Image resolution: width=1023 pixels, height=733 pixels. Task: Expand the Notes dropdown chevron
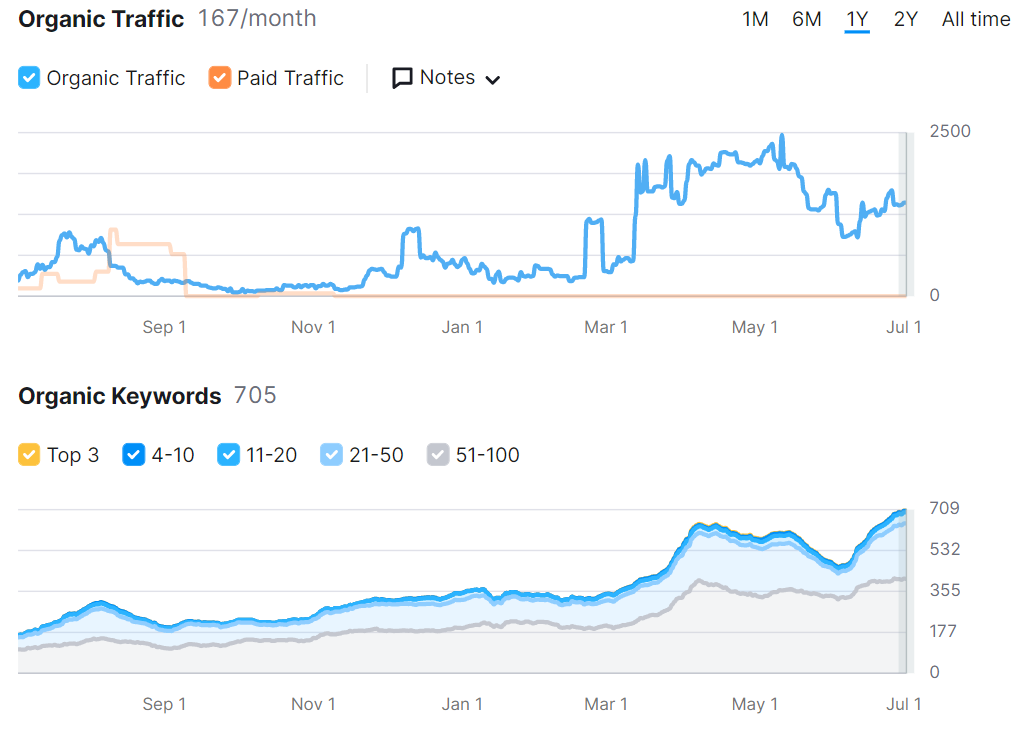coord(492,79)
